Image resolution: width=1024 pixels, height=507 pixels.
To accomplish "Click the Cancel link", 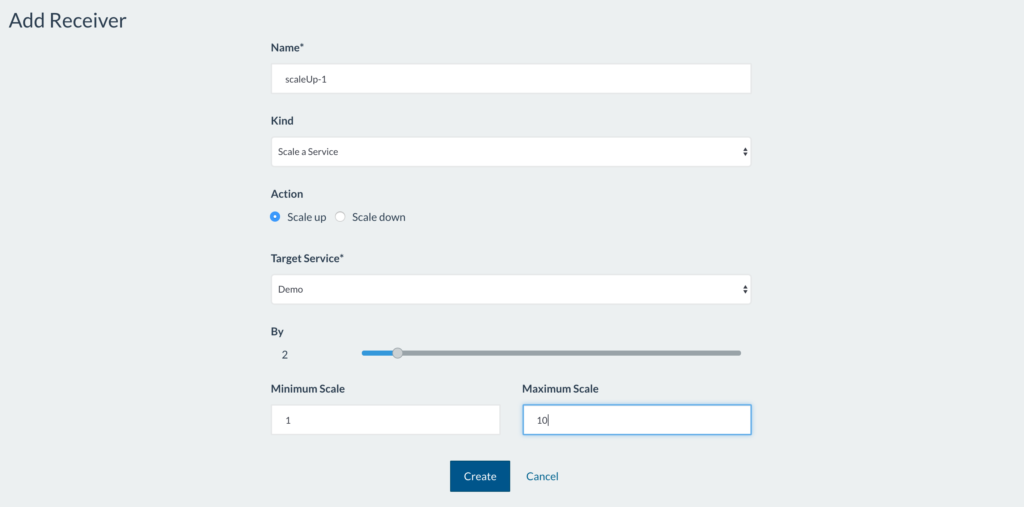I will 542,477.
